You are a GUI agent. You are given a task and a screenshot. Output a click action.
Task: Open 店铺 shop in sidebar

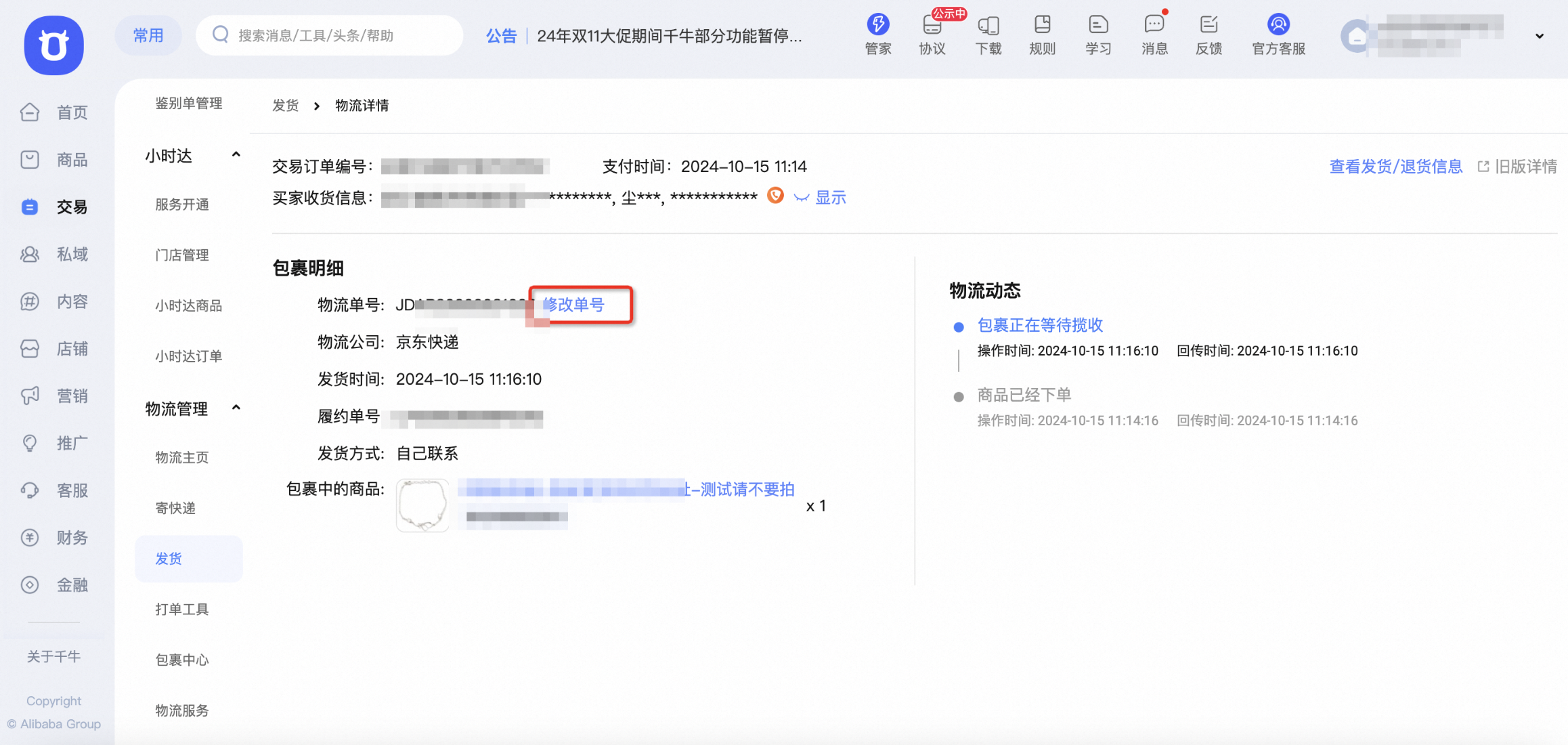55,349
